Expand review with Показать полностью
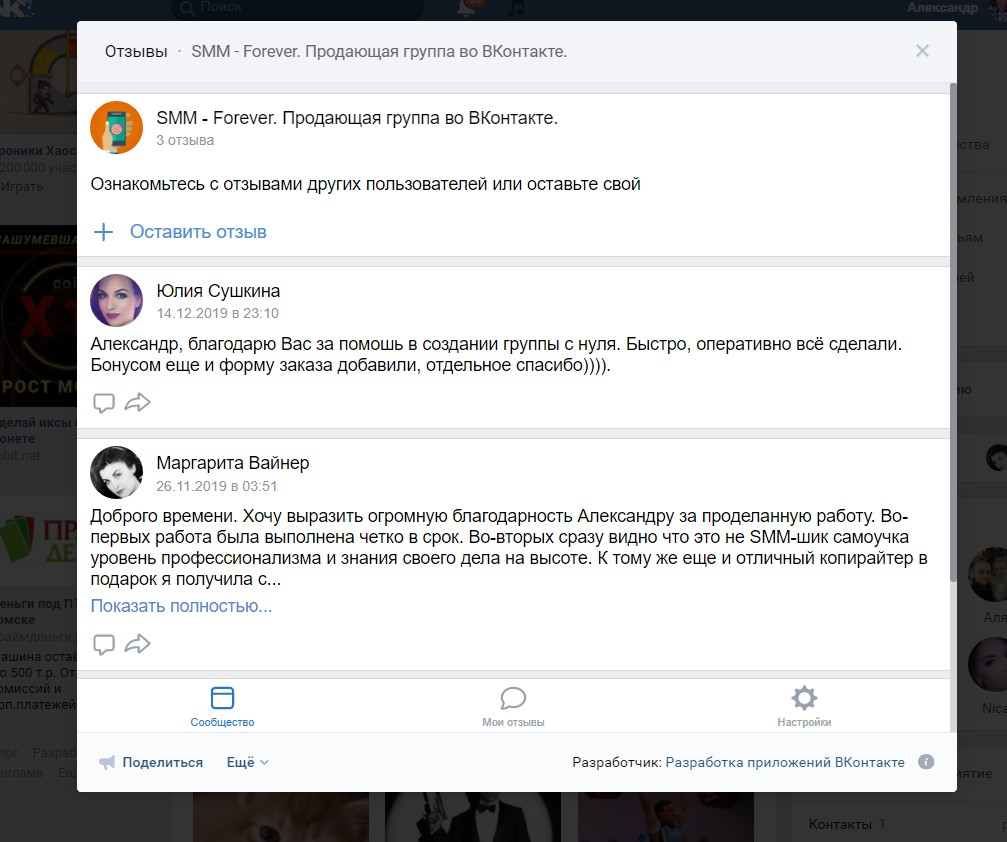The height and width of the screenshot is (842, 1007). pyautogui.click(x=181, y=606)
